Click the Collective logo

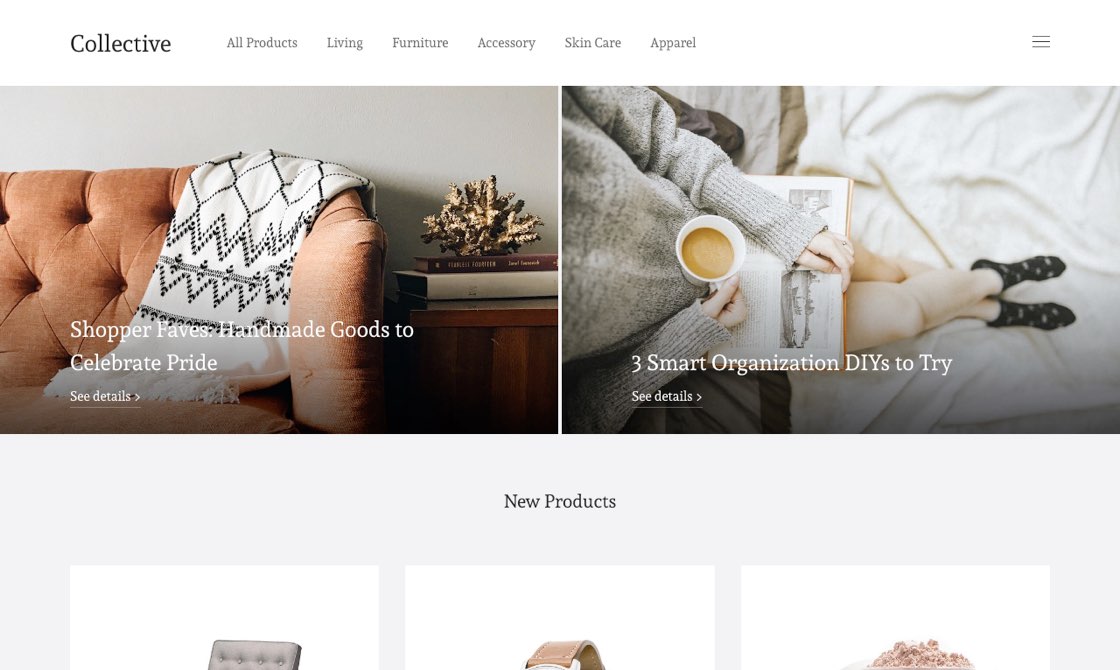point(121,44)
